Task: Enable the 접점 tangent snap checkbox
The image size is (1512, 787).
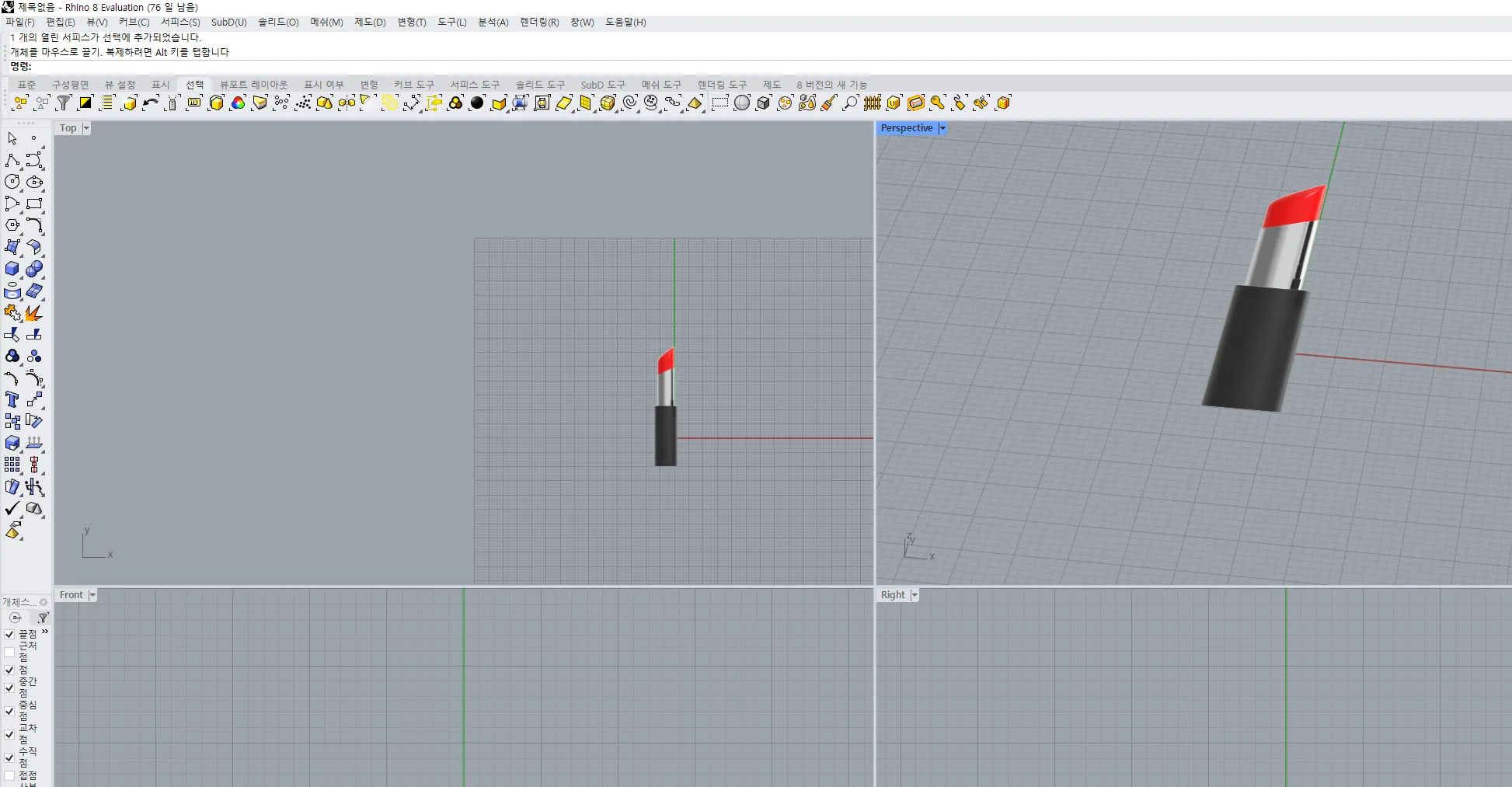Action: [9, 775]
